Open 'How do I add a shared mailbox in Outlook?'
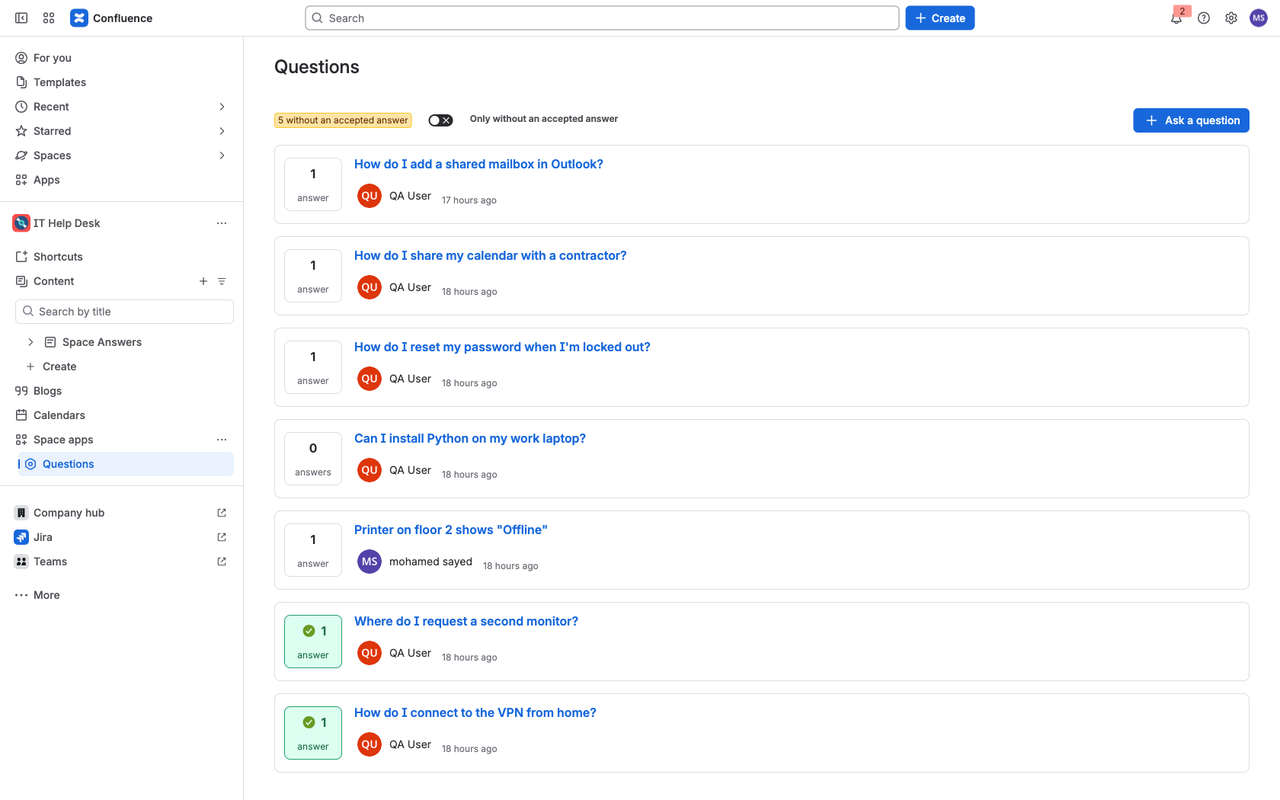The image size is (1280, 800). pos(478,164)
